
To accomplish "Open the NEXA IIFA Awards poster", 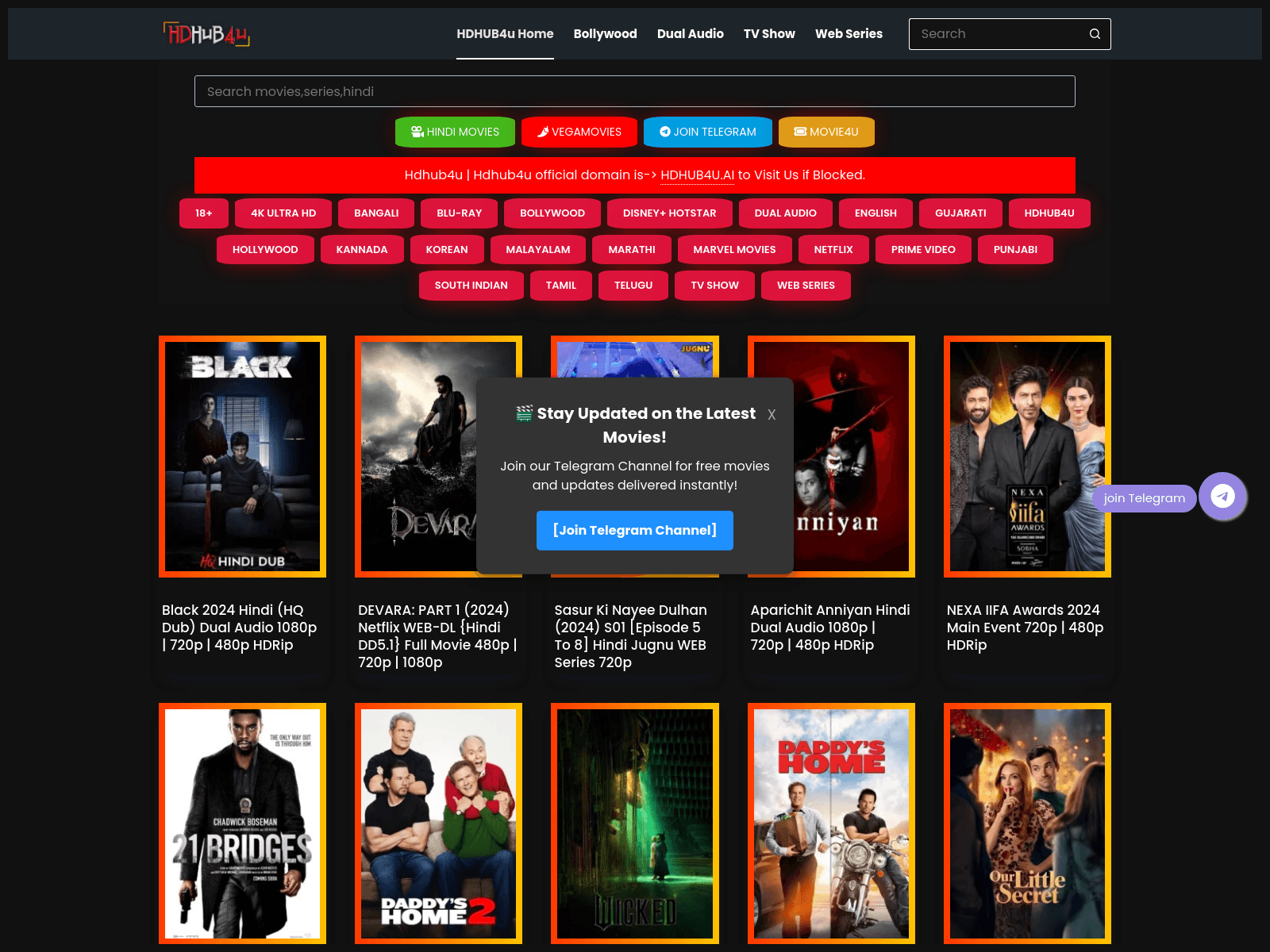I will [1027, 456].
